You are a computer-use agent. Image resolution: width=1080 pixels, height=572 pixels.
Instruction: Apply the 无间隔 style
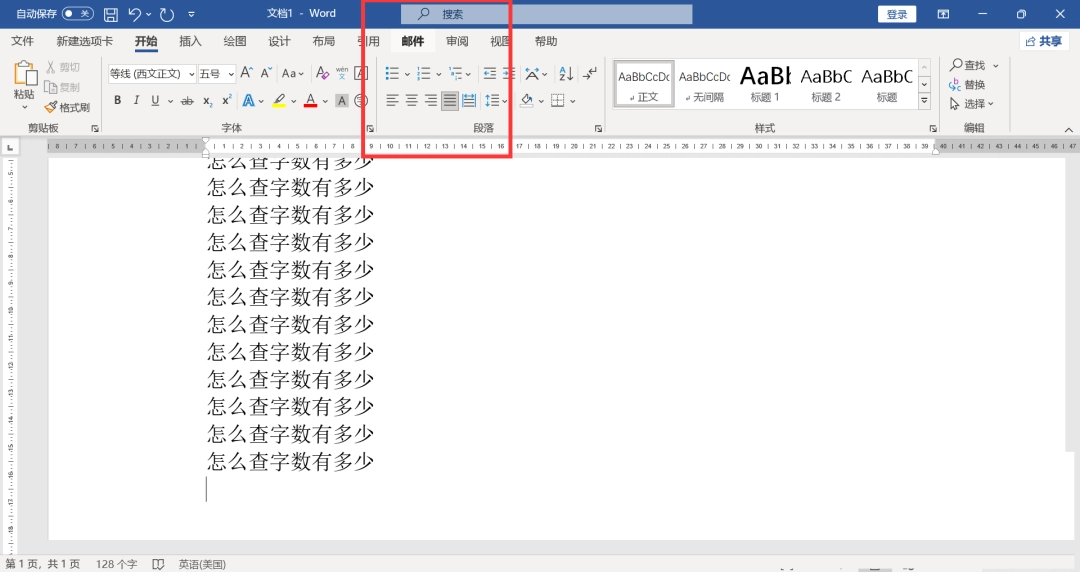pyautogui.click(x=705, y=83)
